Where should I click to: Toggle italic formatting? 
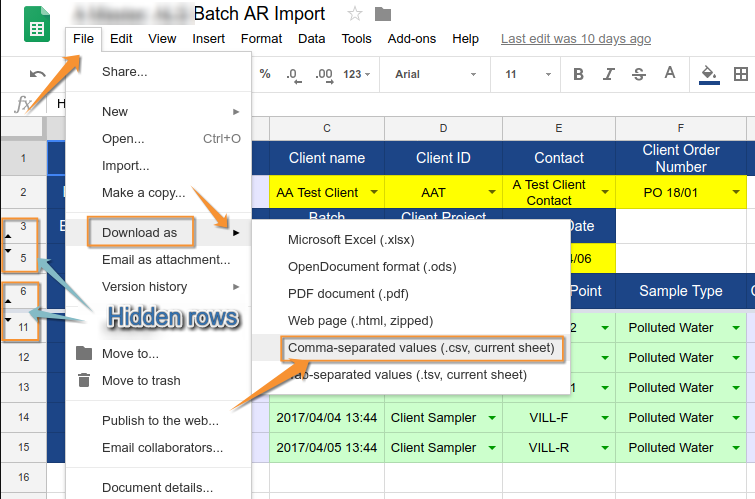[609, 74]
